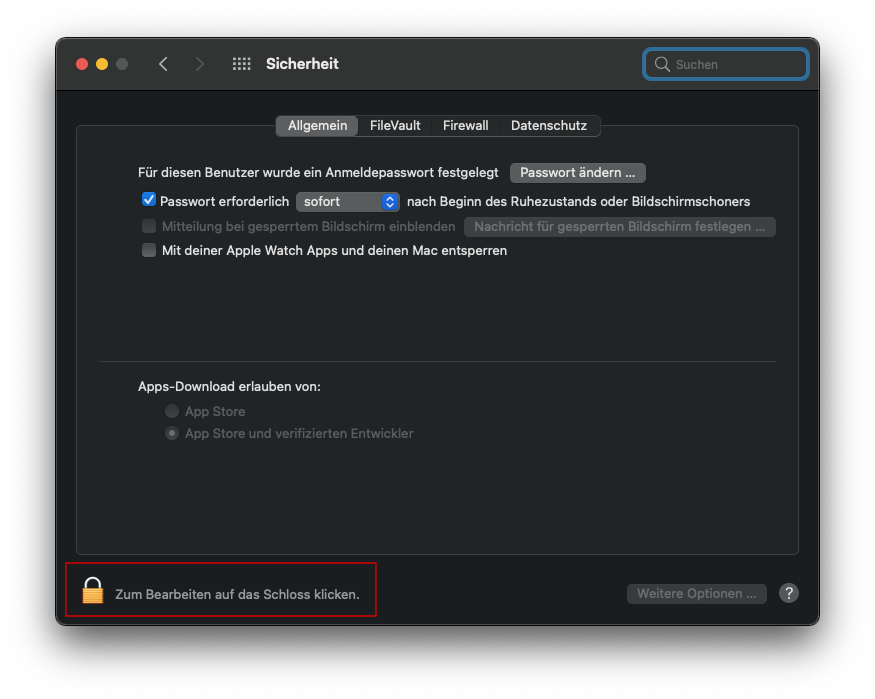Screen dimensions: 875x699
Task: Select the 'App Store' radio button
Action: coord(172,411)
